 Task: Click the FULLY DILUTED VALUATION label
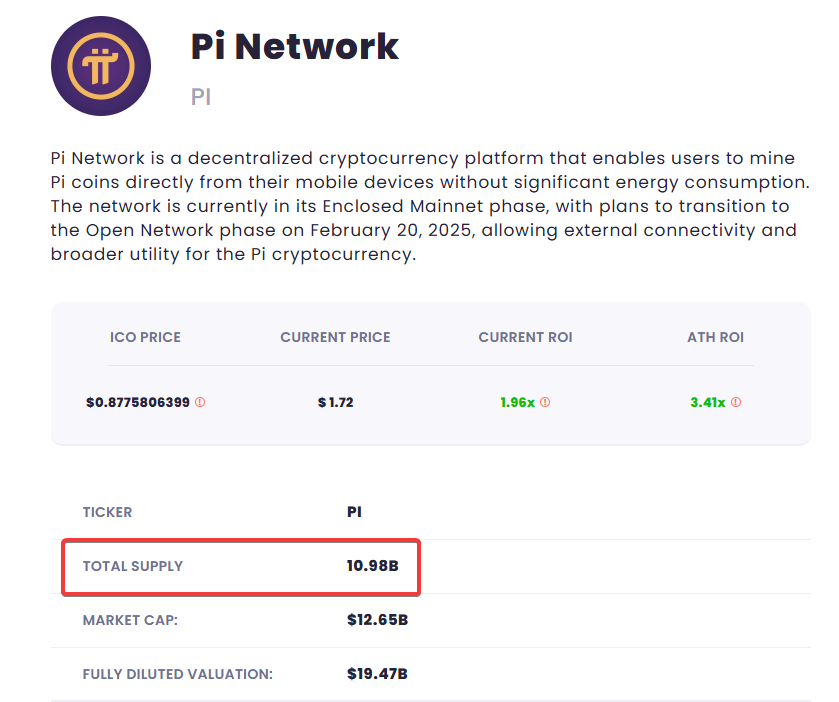178,674
